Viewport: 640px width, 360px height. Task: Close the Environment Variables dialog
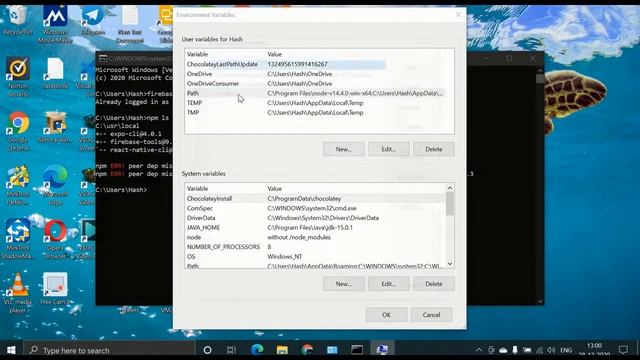coord(458,15)
